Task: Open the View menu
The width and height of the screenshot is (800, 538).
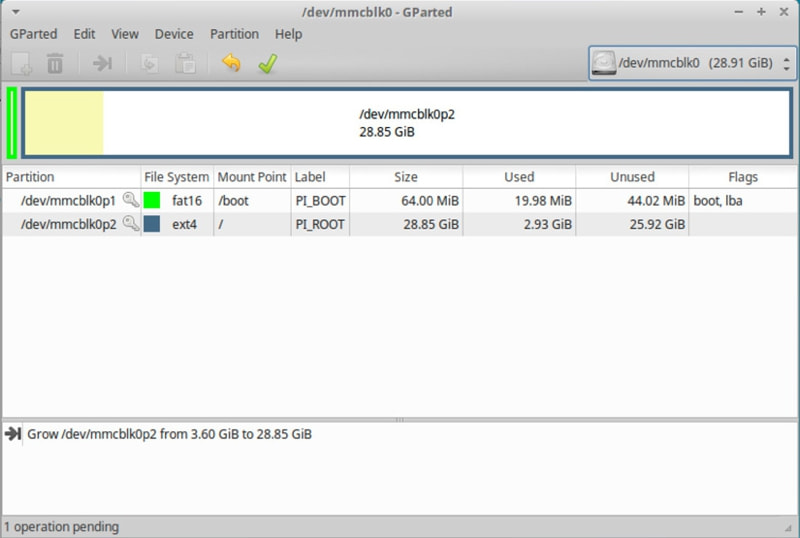Action: pos(125,34)
